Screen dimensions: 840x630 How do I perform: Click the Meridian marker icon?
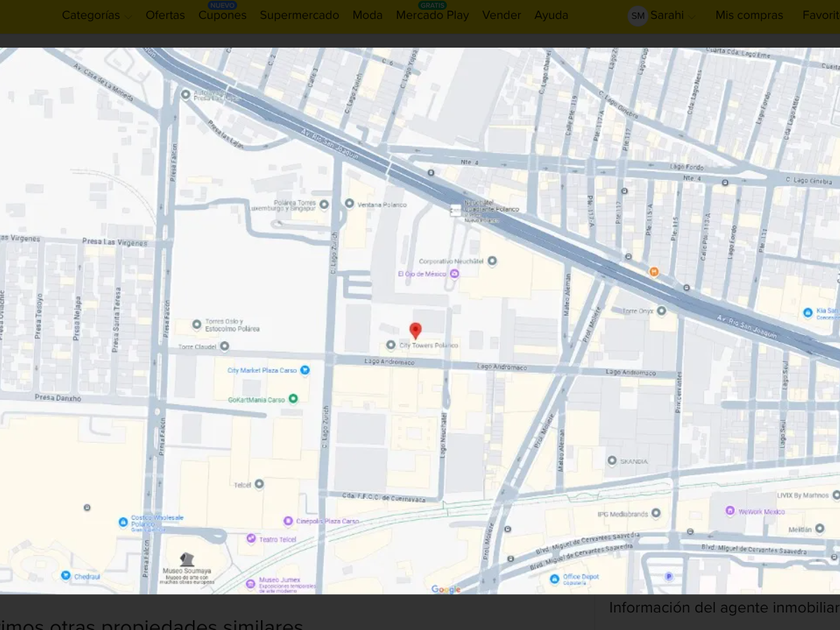(820, 529)
